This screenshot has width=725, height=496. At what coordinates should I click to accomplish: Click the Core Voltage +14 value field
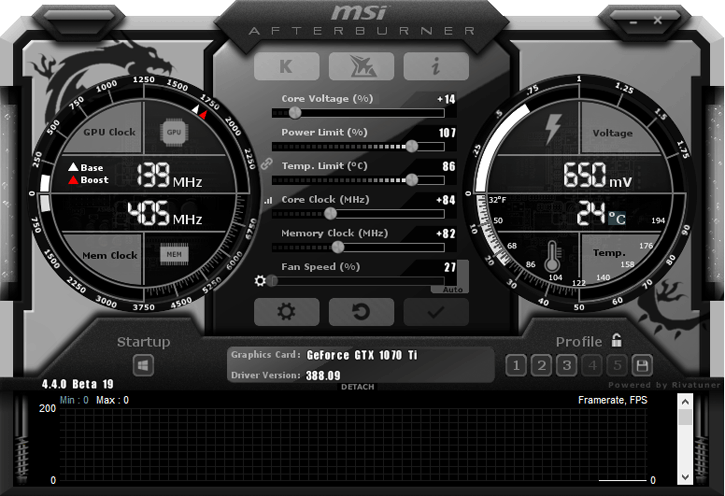point(446,99)
